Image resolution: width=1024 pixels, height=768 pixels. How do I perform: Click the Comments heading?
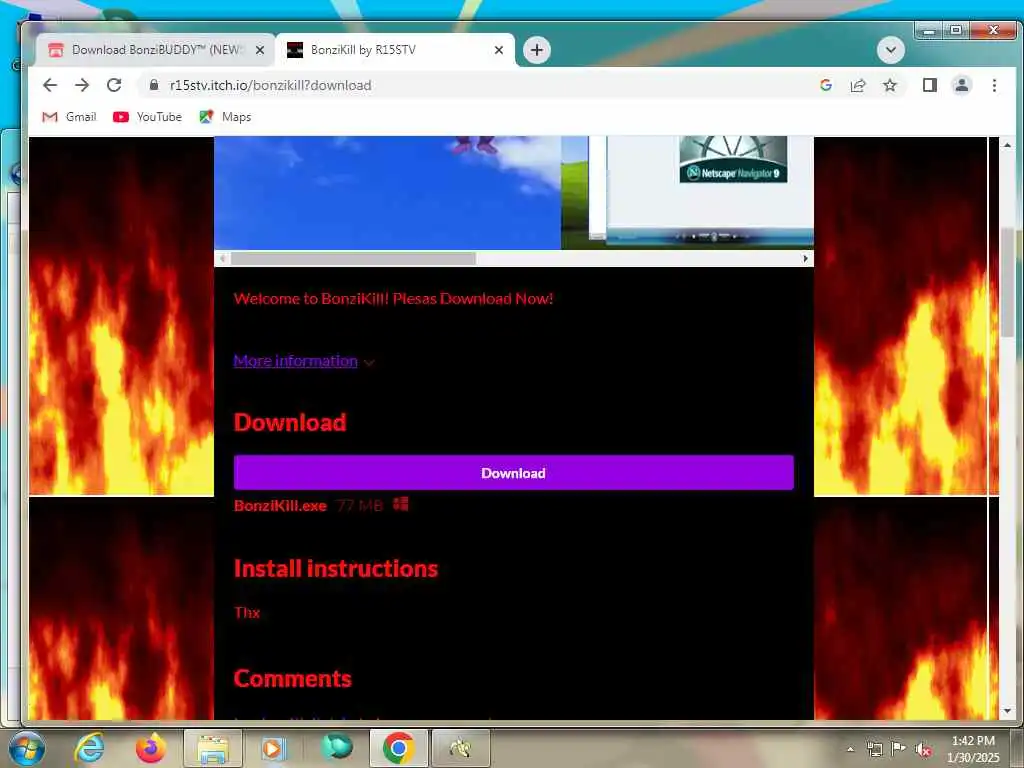293,679
